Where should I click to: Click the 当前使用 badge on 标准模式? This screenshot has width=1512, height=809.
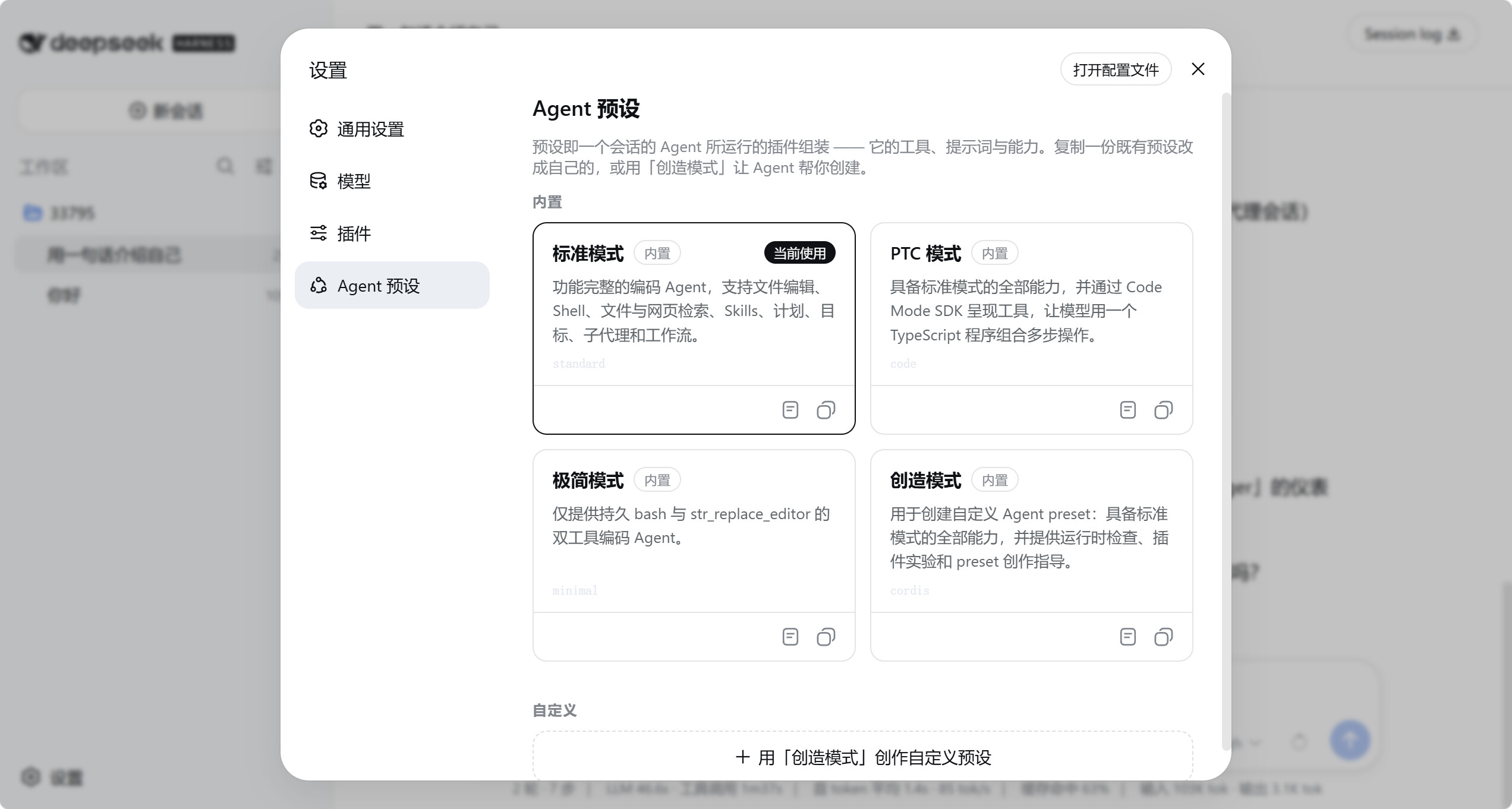pyautogui.click(x=800, y=253)
